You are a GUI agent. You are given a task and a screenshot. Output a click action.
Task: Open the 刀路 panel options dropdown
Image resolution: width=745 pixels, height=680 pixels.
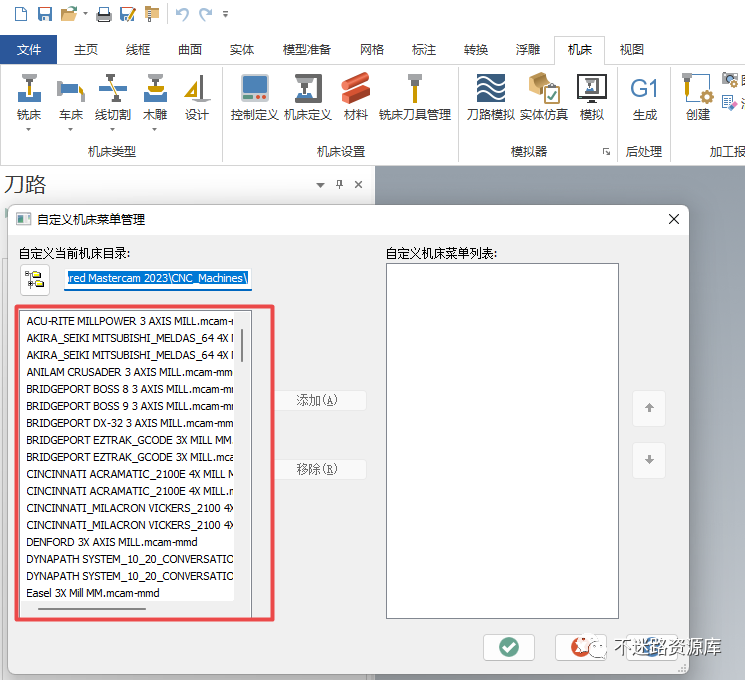(x=320, y=185)
